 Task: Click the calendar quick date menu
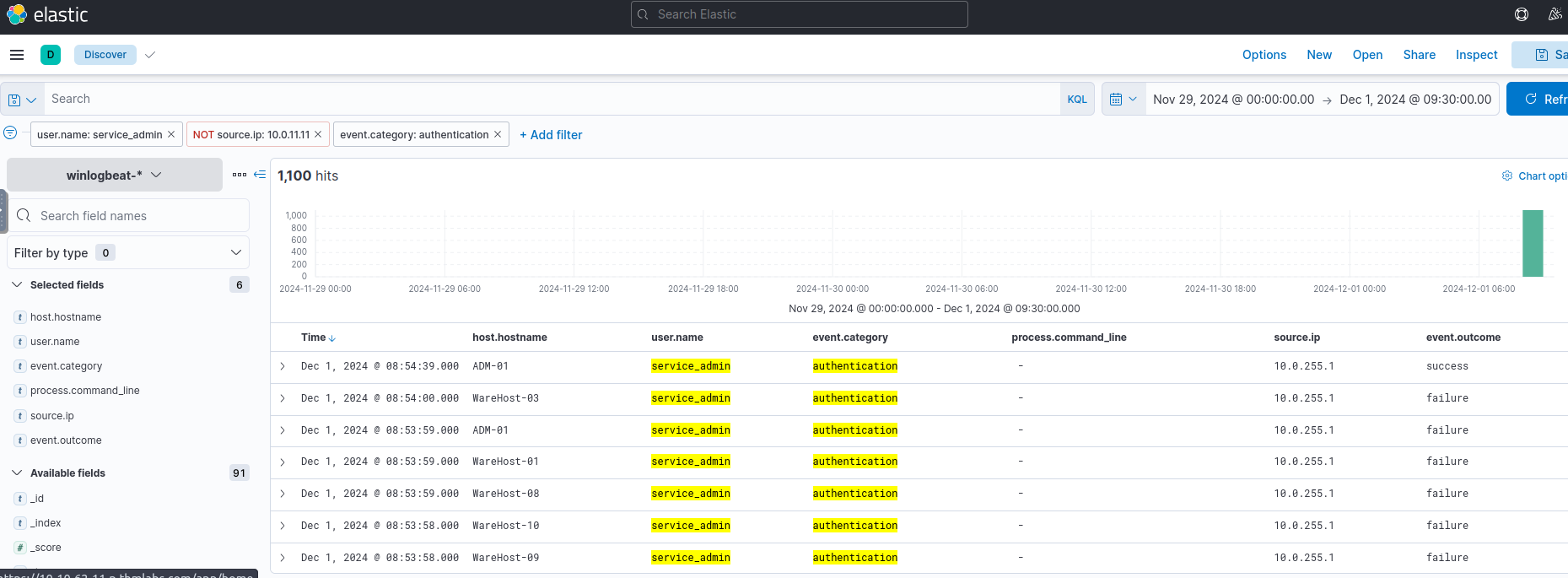pyautogui.click(x=1123, y=100)
